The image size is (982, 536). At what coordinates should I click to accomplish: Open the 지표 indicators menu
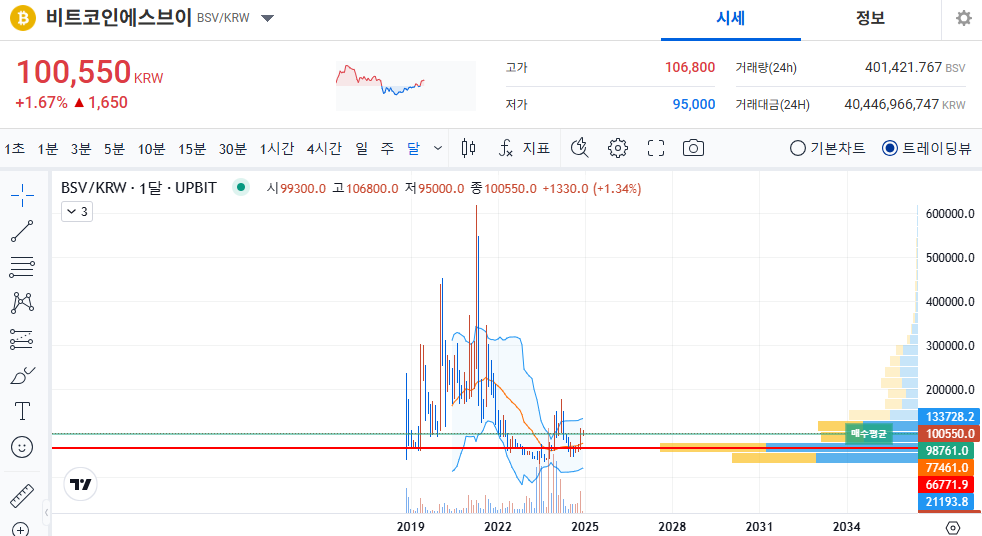[x=524, y=148]
